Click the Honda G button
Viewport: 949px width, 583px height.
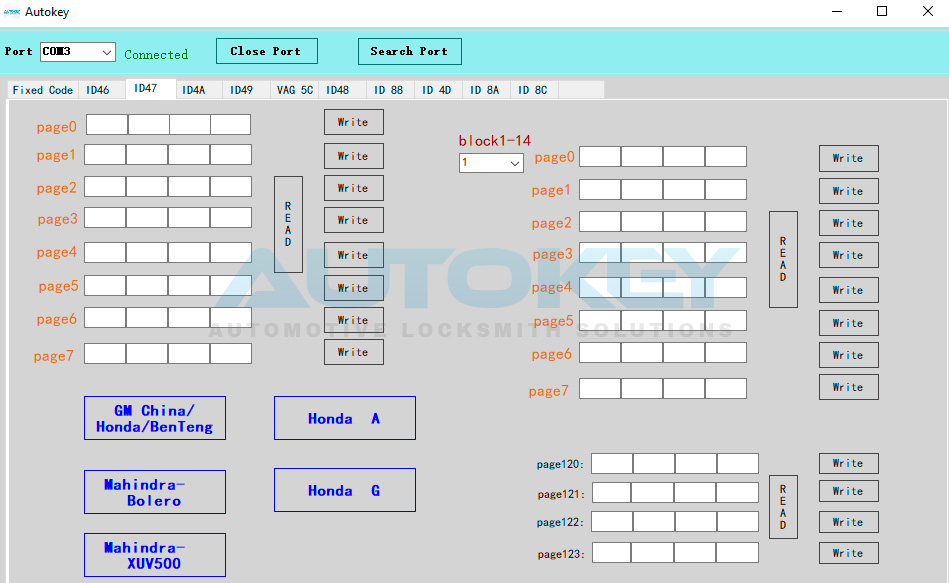point(345,490)
